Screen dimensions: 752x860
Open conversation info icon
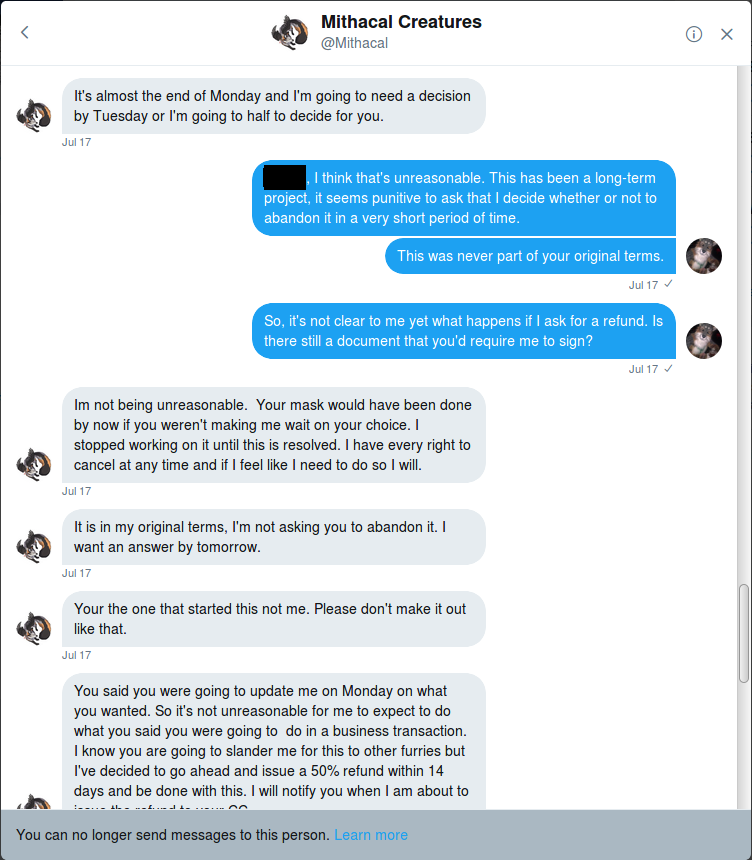(694, 34)
